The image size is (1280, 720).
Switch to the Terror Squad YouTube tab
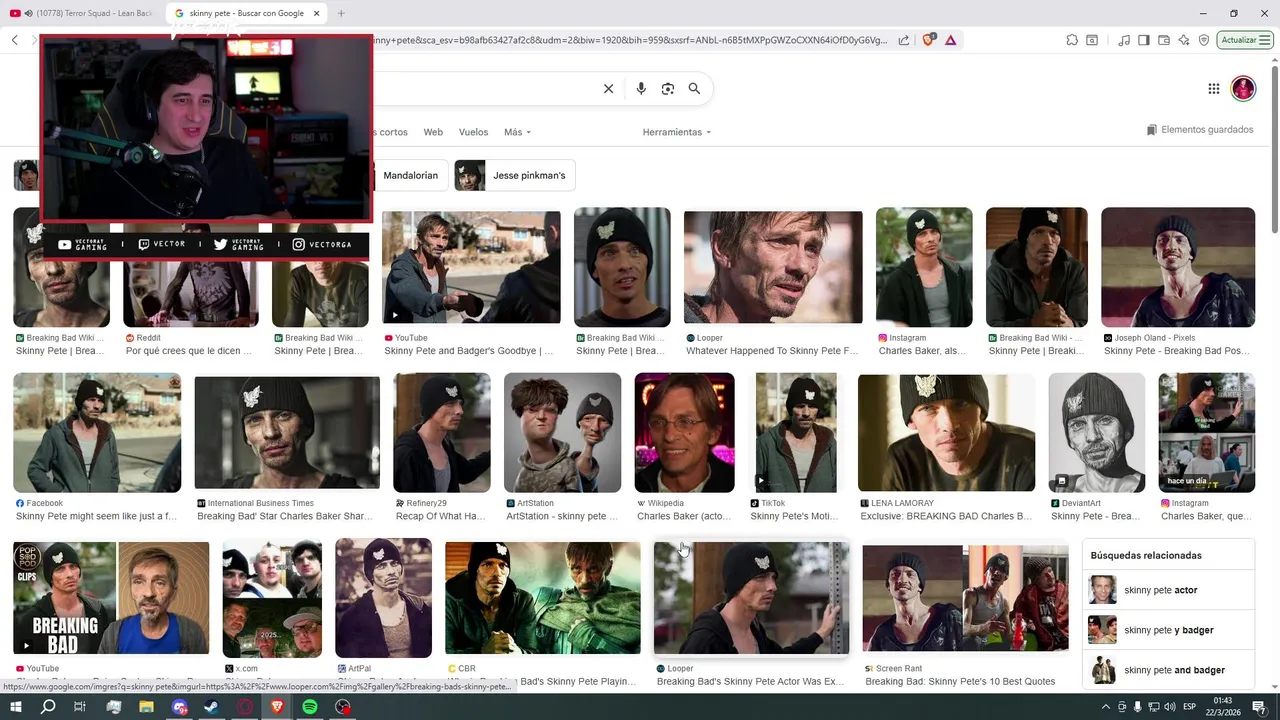(82, 13)
